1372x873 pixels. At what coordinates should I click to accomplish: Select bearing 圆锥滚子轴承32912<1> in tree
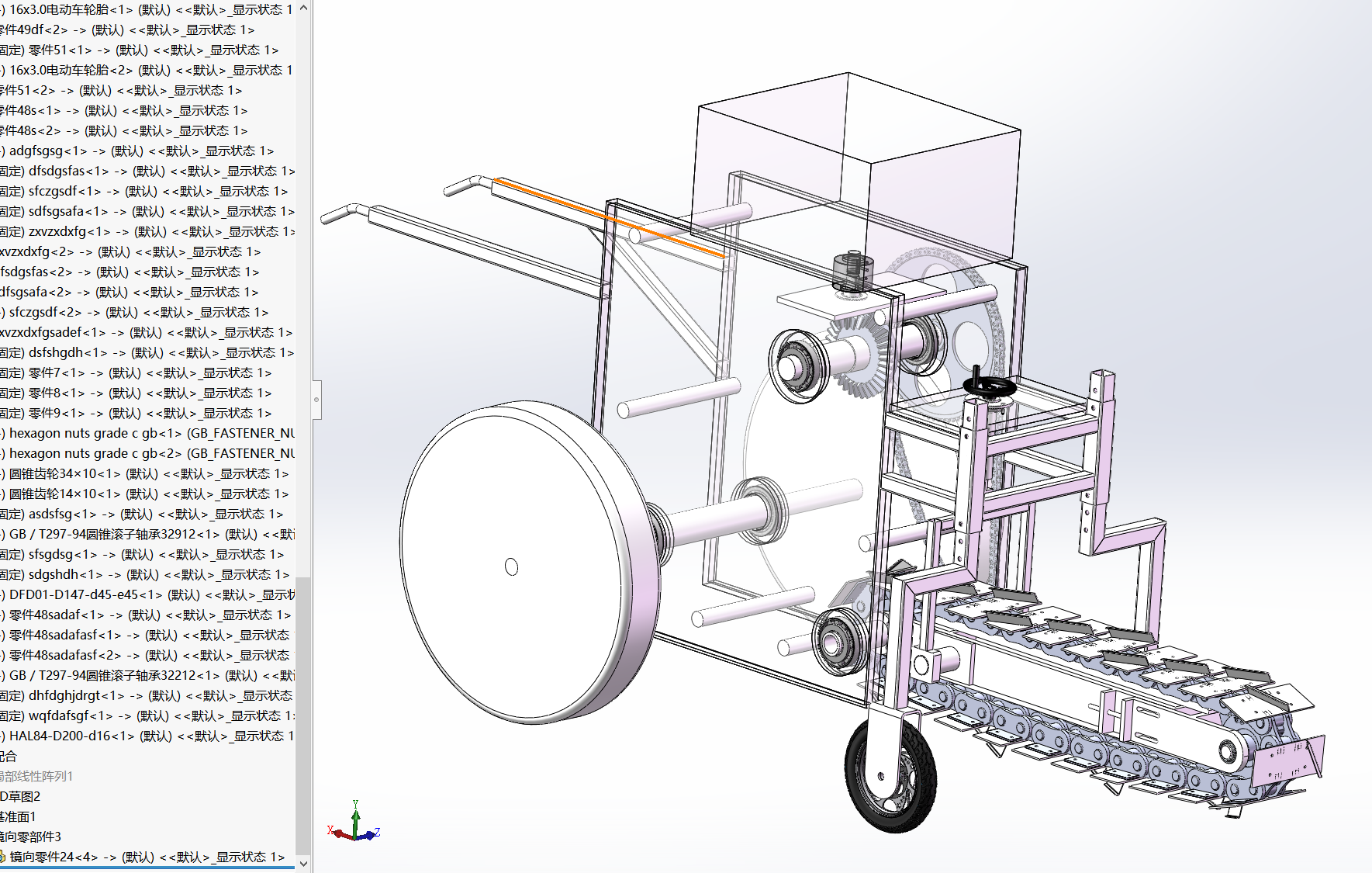click(147, 534)
